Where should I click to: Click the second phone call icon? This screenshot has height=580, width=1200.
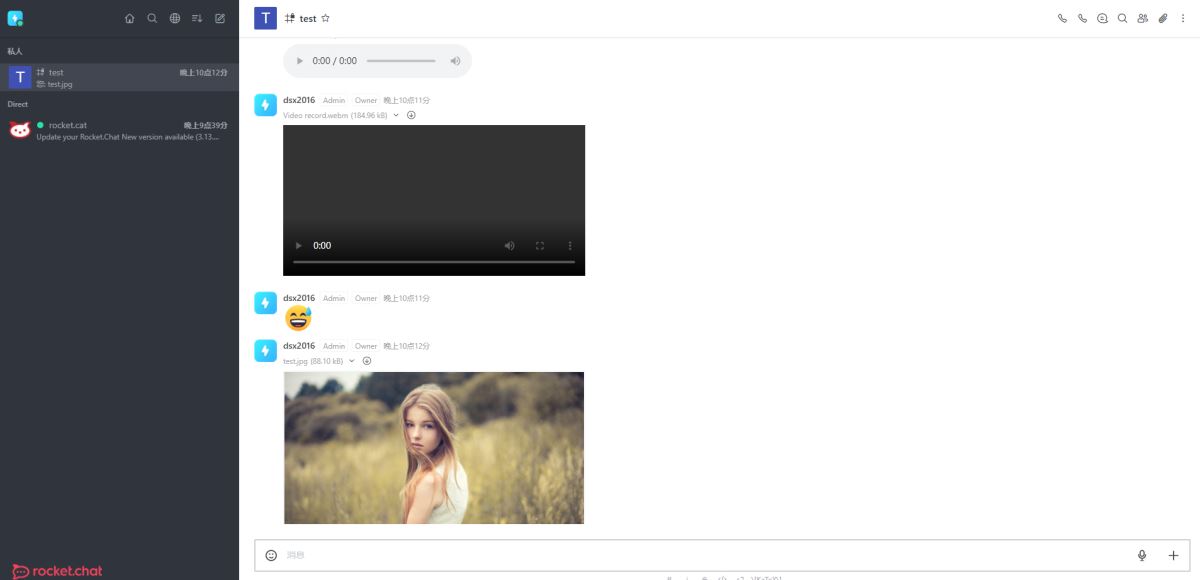(1082, 18)
